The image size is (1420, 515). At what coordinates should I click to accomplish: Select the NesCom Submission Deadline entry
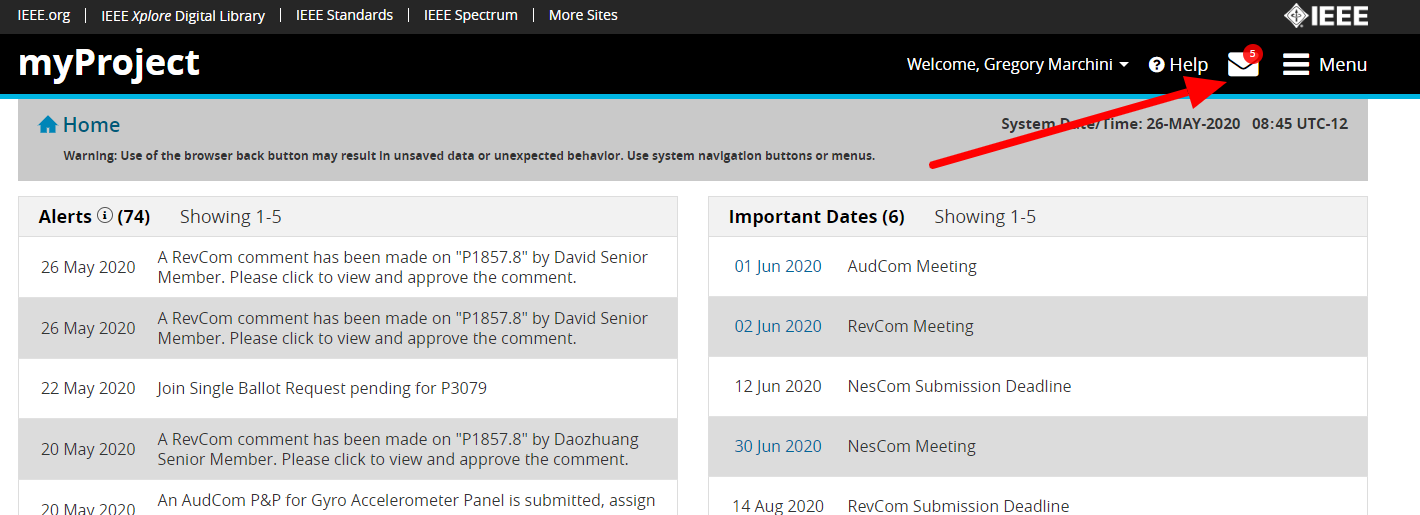(959, 386)
